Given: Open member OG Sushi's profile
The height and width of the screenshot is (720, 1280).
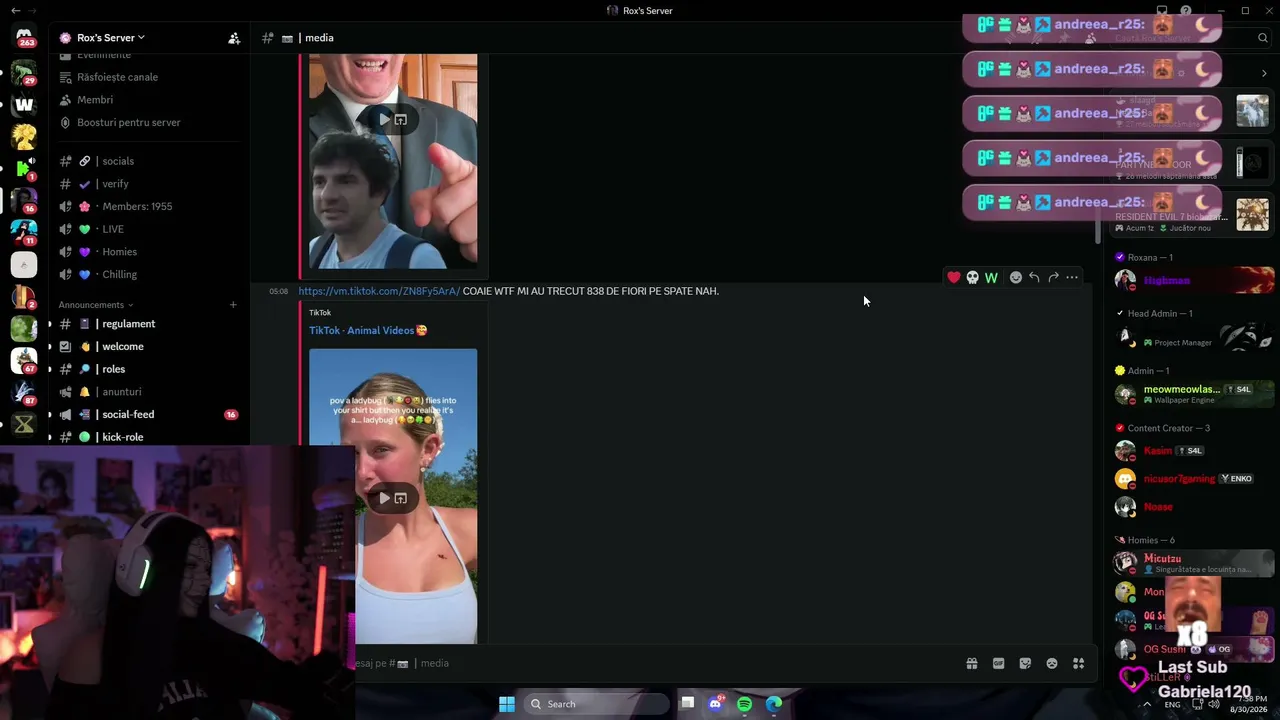Looking at the screenshot, I should click(1194, 649).
